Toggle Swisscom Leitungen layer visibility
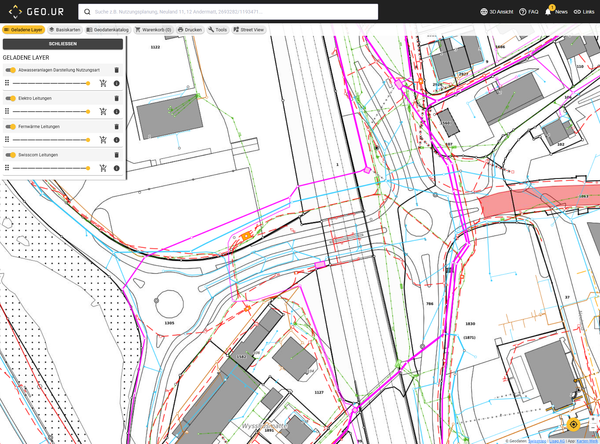600x444 pixels. coord(11,155)
